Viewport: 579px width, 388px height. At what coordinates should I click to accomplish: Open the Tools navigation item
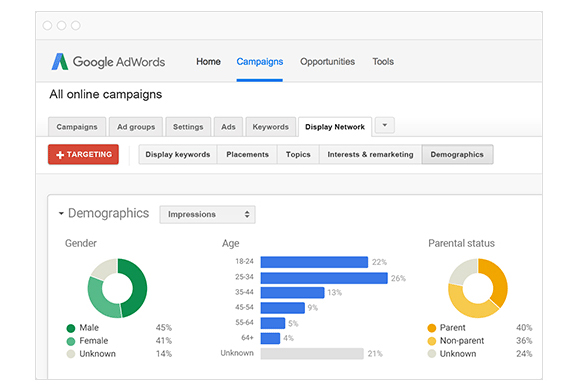(383, 62)
